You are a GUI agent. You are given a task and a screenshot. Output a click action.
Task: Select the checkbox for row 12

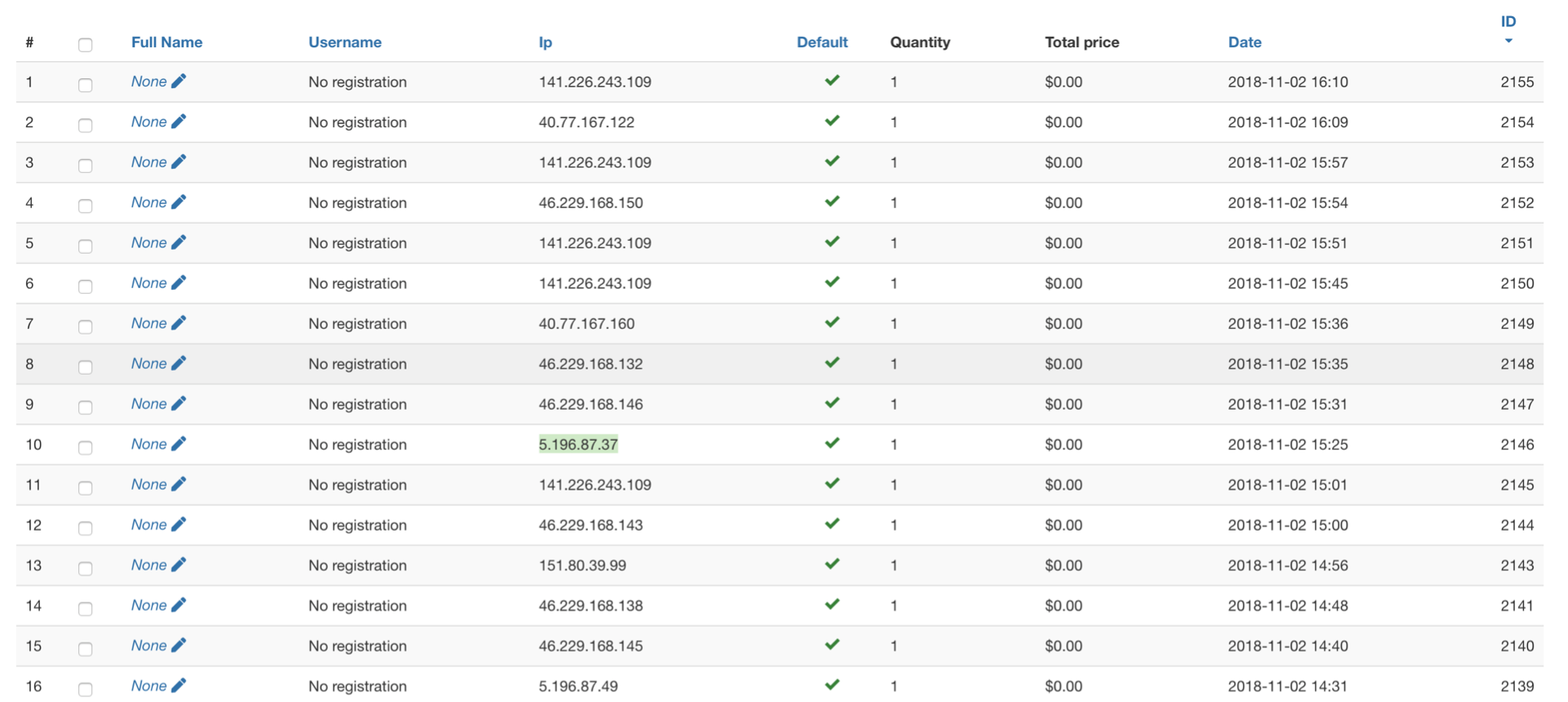click(x=85, y=528)
